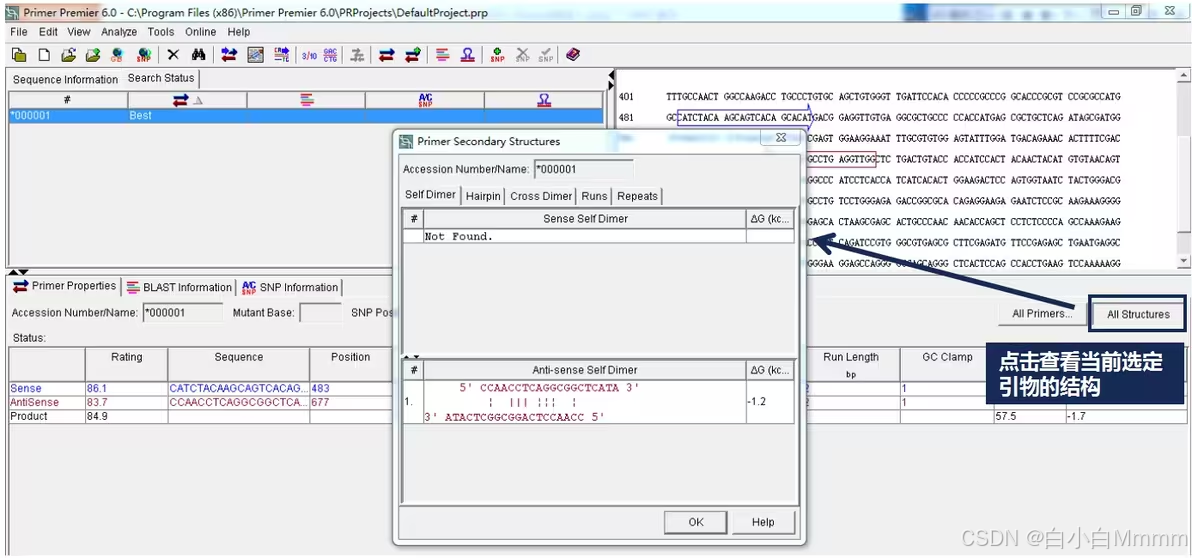Click the folder with green arrow toolbar icon
1192x558 pixels.
(x=93, y=55)
